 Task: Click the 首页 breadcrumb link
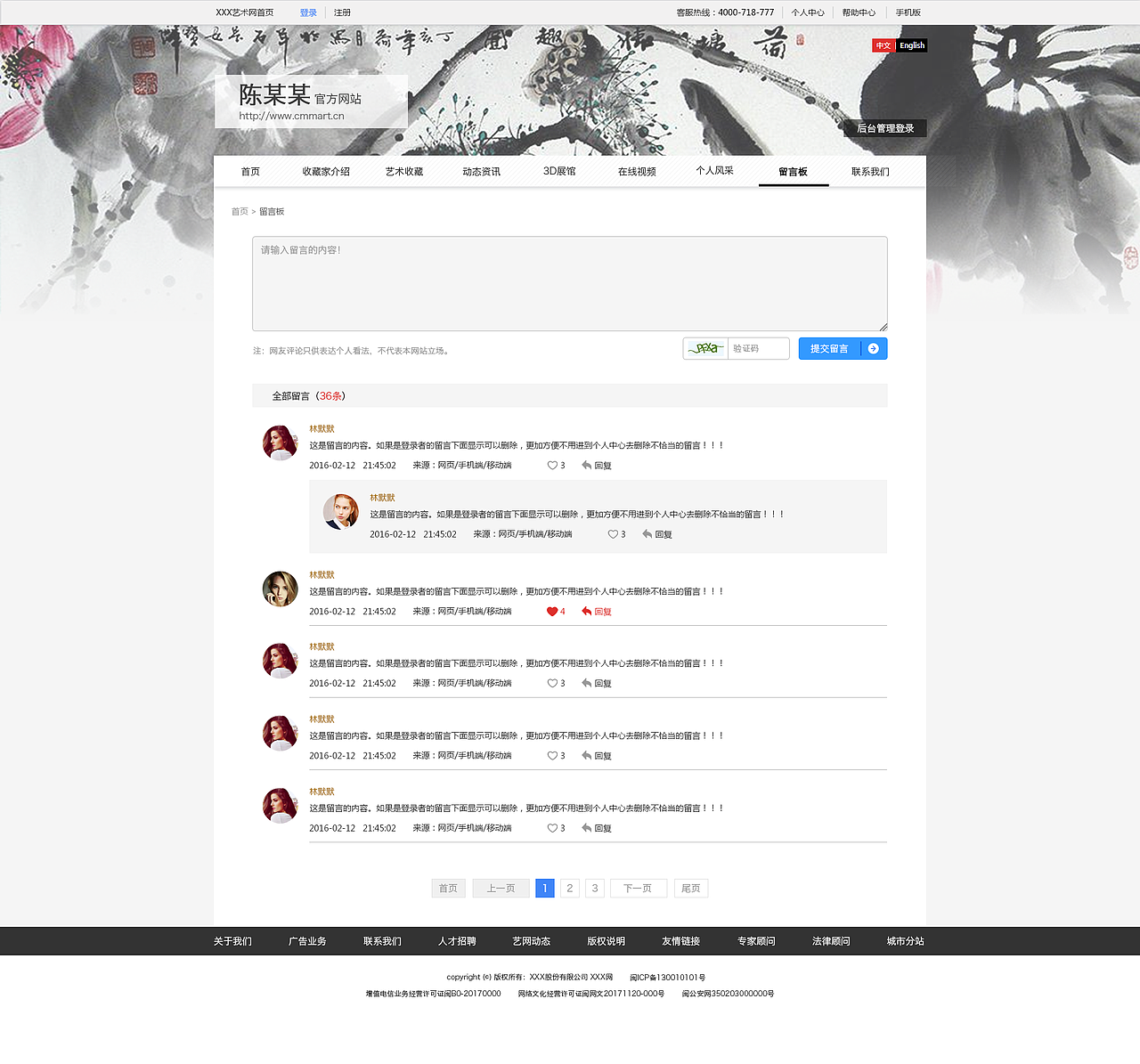pos(240,212)
